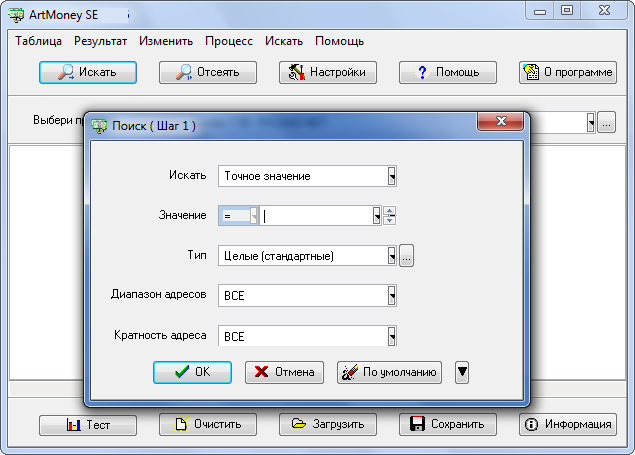The width and height of the screenshot is (635, 455).
Task: Click the Искать magnifier toolbar button
Action: (87, 72)
